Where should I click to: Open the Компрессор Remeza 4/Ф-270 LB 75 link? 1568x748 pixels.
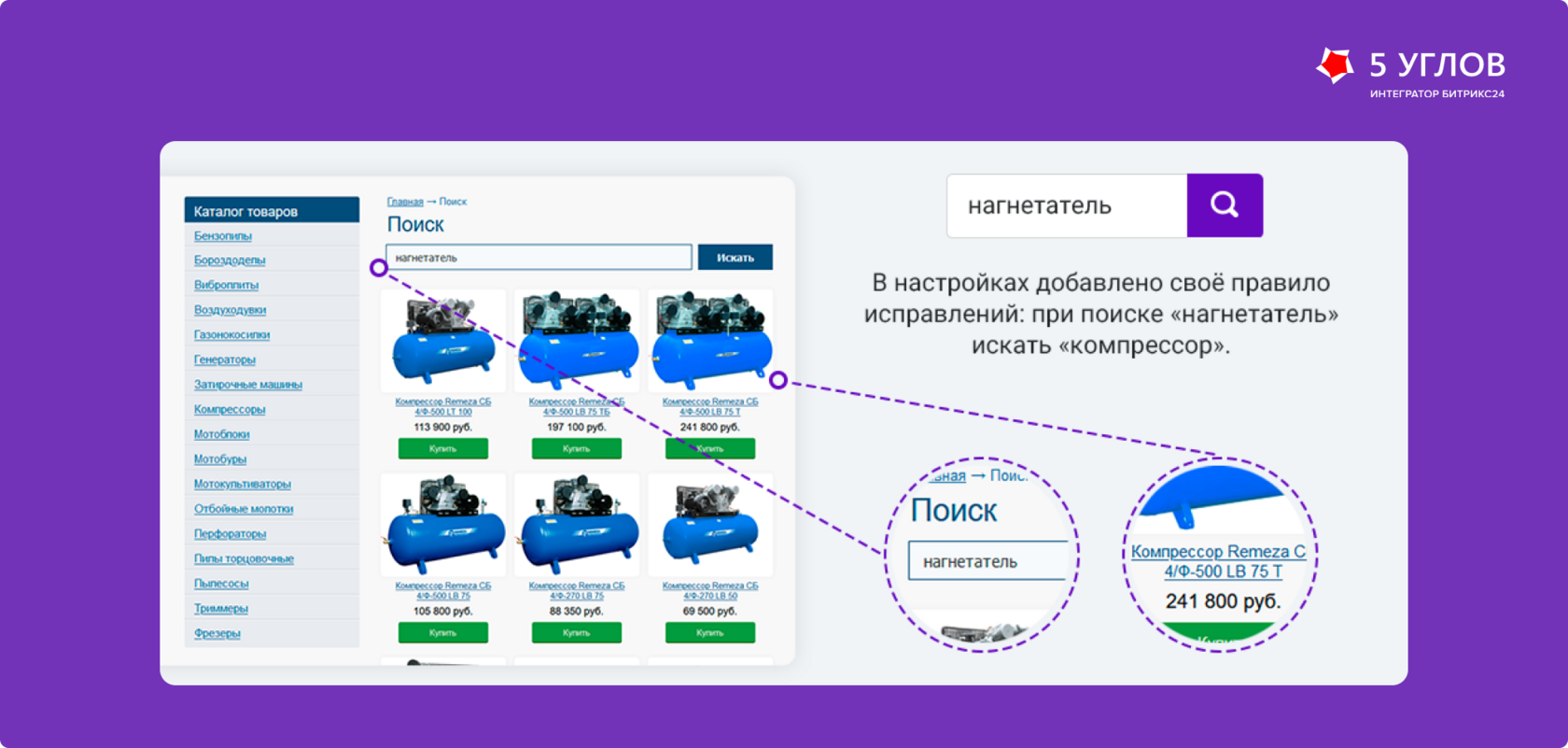click(577, 590)
